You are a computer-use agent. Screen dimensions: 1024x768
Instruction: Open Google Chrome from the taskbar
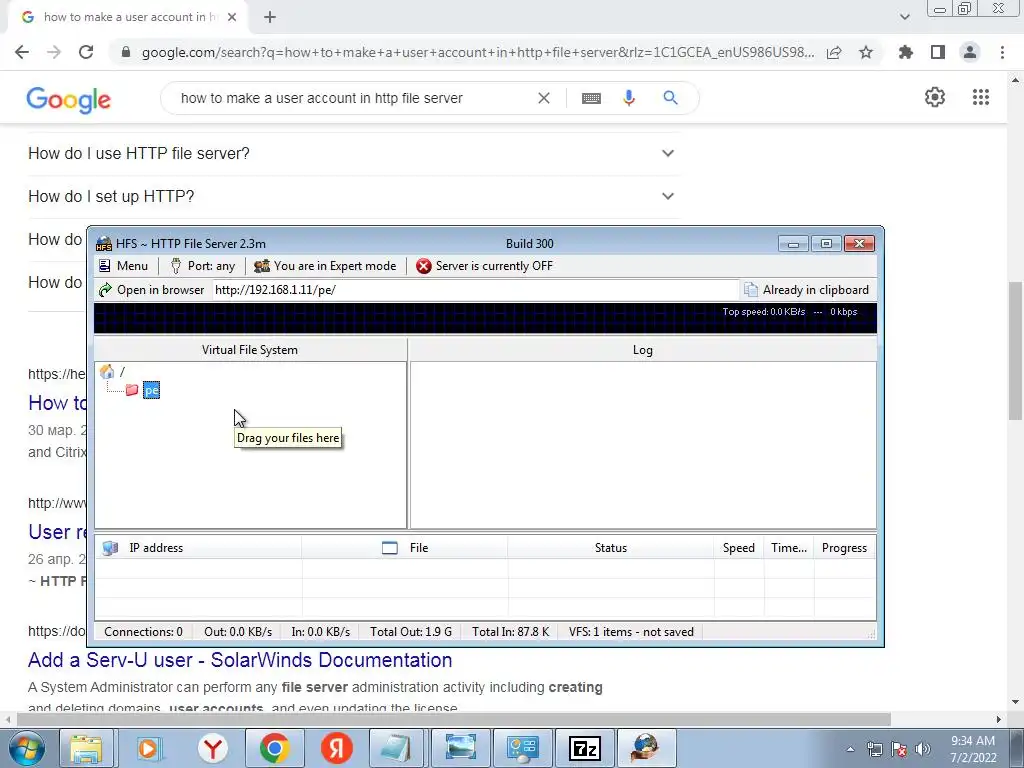pyautogui.click(x=275, y=748)
